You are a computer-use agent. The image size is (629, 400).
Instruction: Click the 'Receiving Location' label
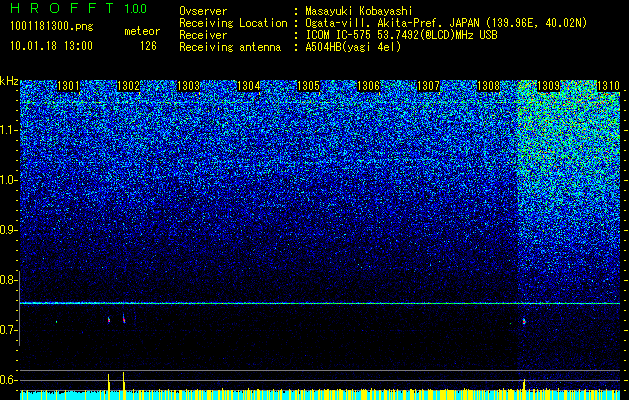click(x=233, y=23)
